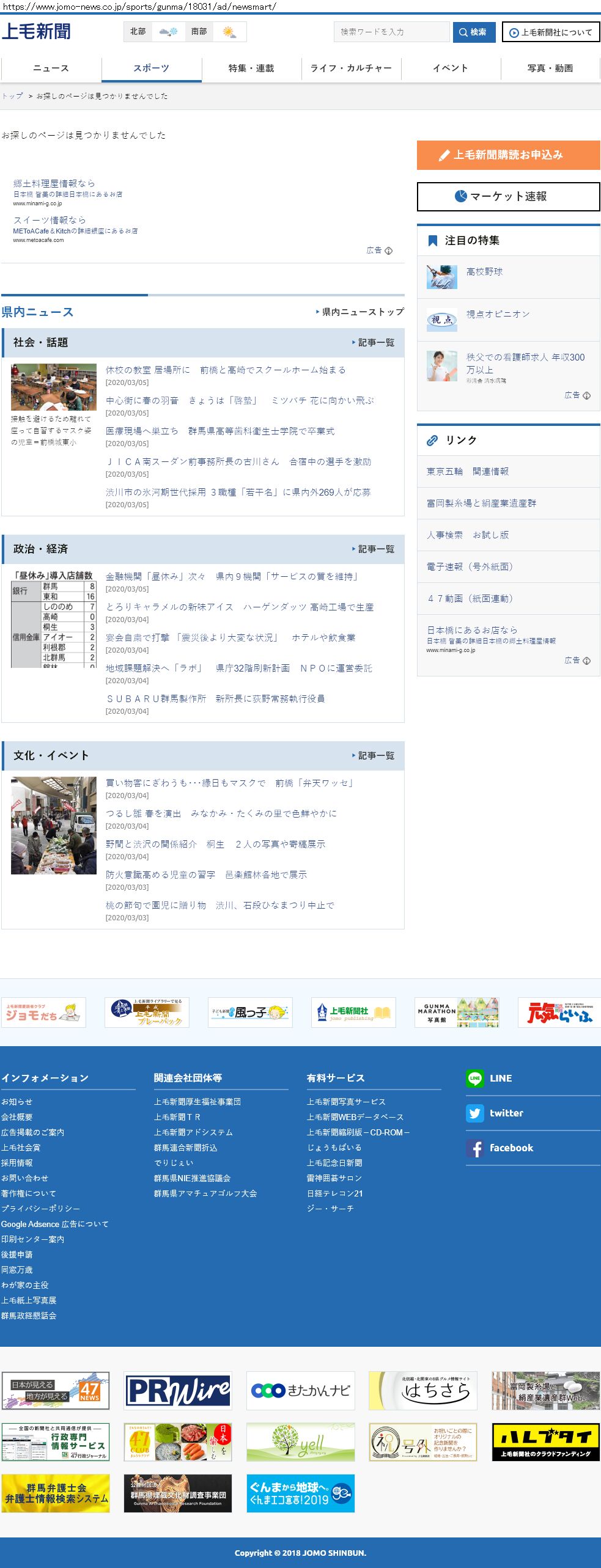601x1568 pixels.
Task: Open 記事一覧 for 政治・経済 section
Action: (374, 549)
